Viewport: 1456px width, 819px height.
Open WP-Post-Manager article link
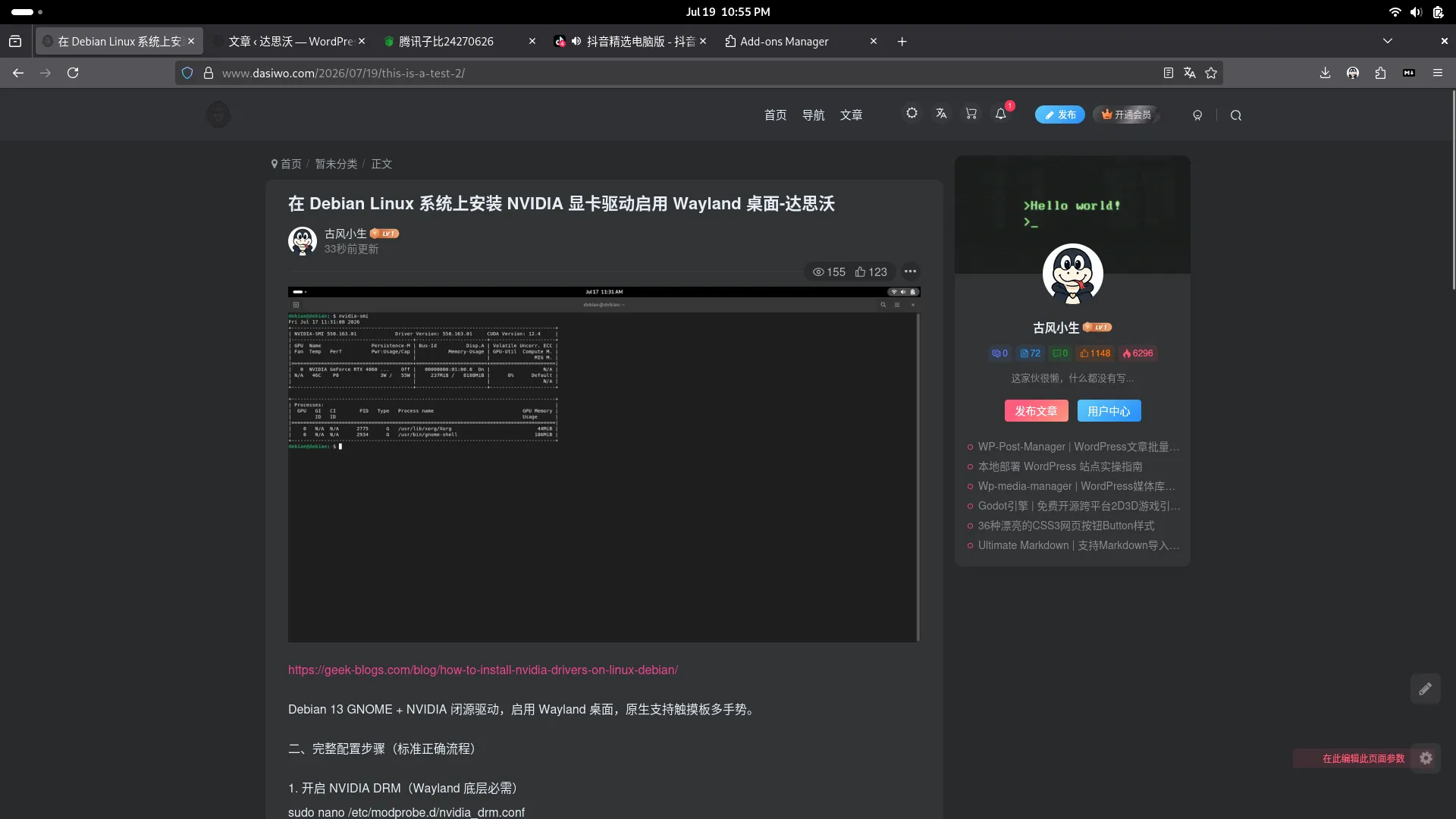pos(1078,447)
